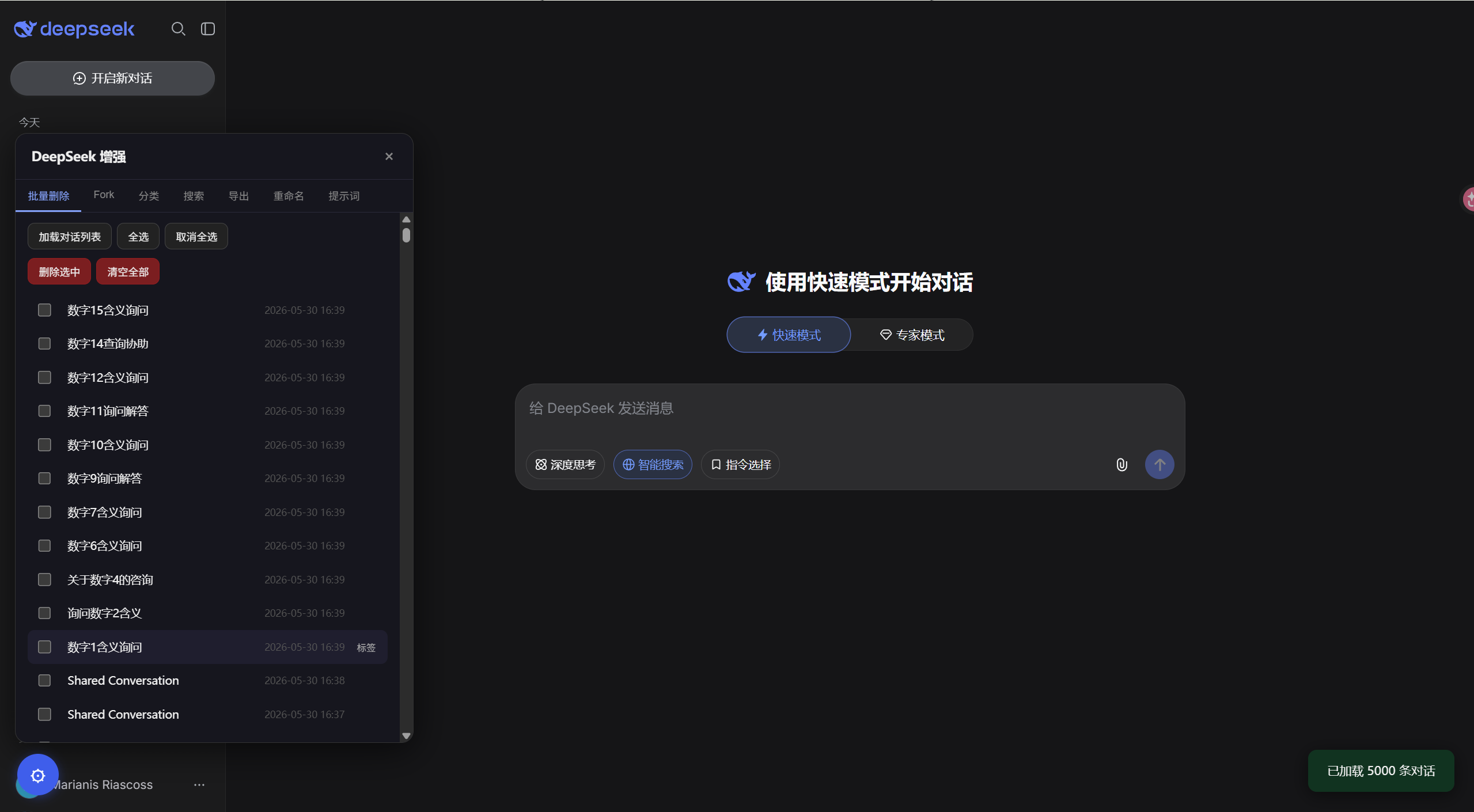This screenshot has width=1474, height=812.
Task: Open the sidebar search icon
Action: click(178, 29)
